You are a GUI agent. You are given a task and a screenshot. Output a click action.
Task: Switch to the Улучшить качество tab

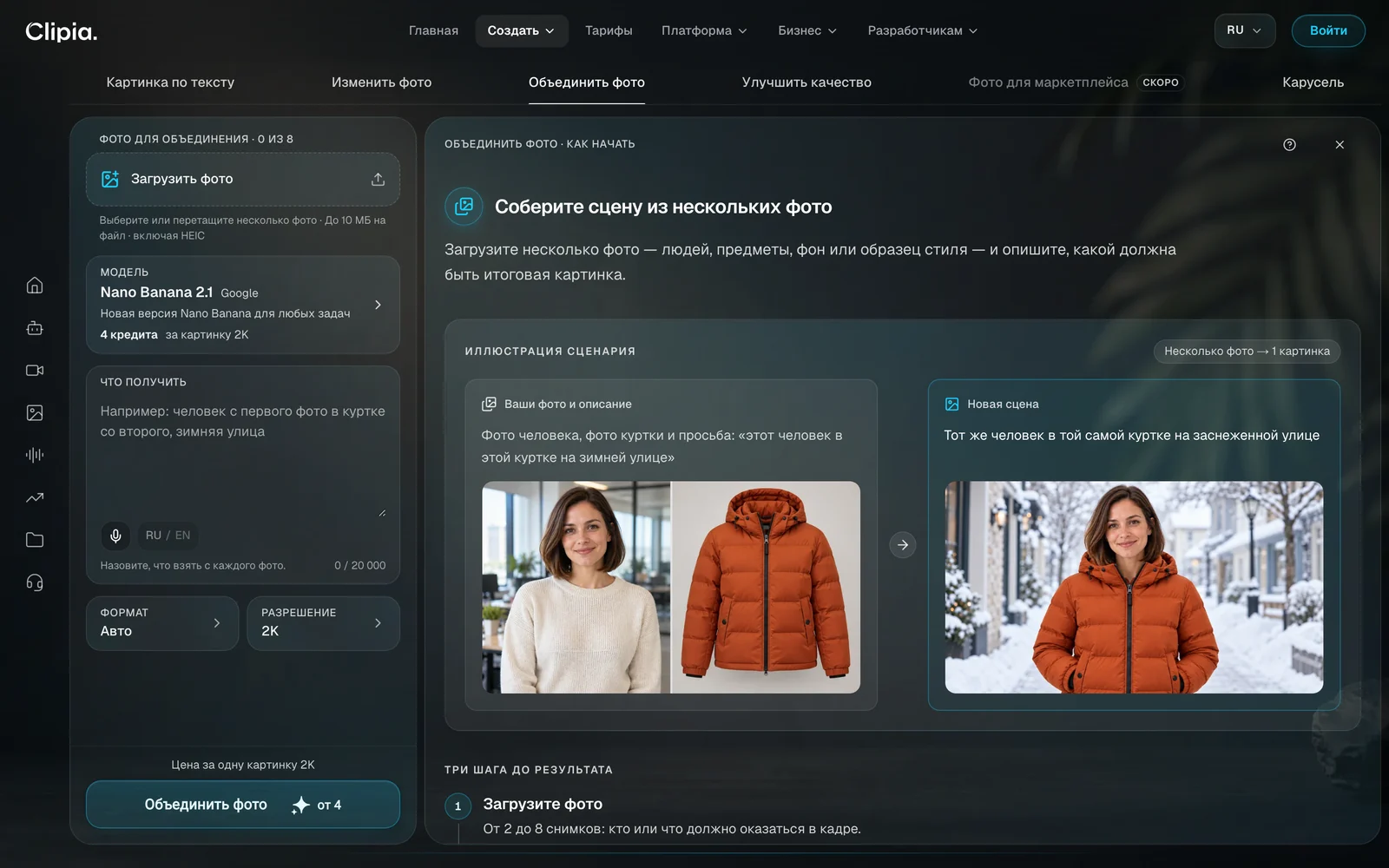806,82
